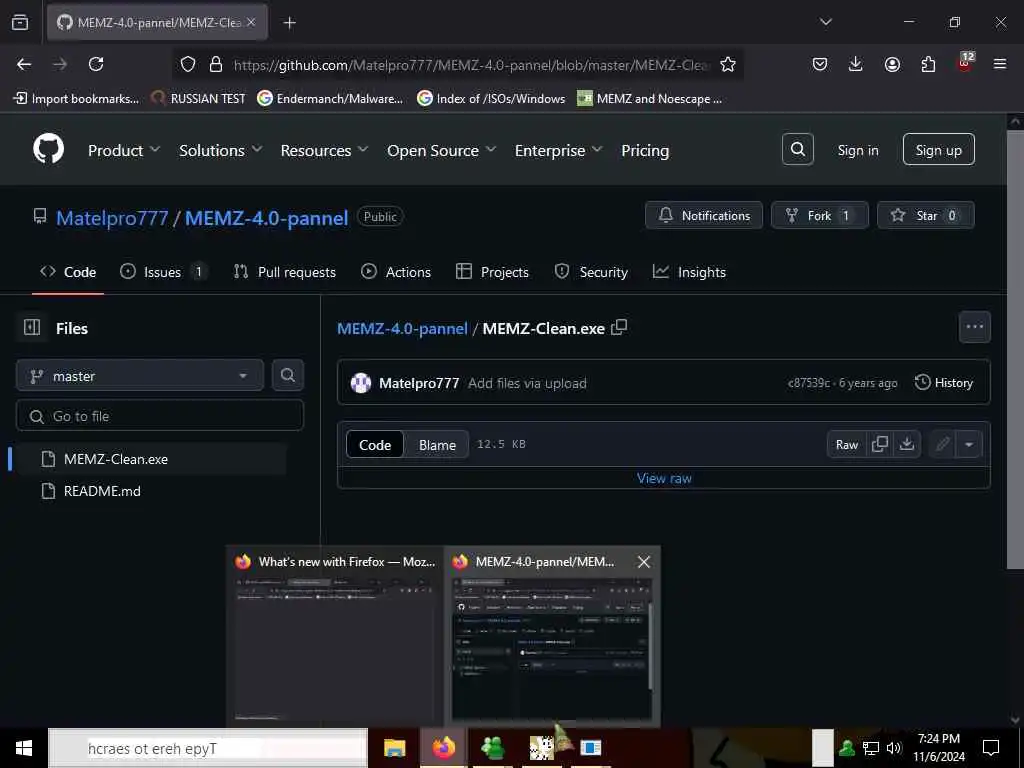Select README.md in the file tree
Viewport: 1024px width, 768px height.
[x=102, y=491]
